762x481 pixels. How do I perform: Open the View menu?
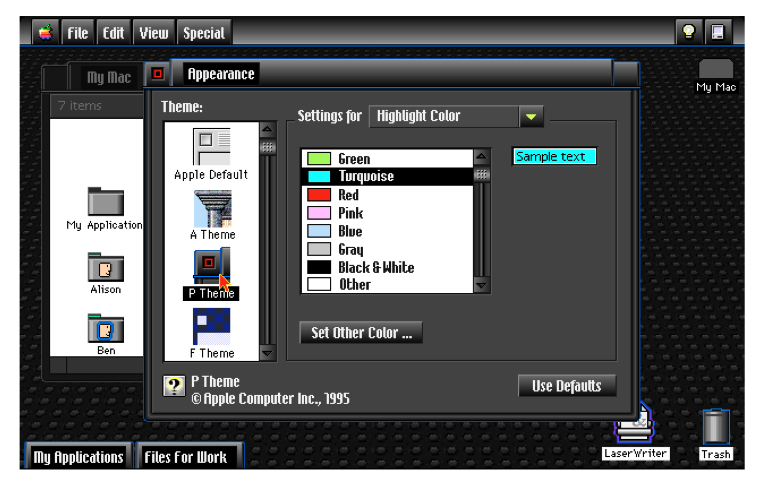click(154, 33)
